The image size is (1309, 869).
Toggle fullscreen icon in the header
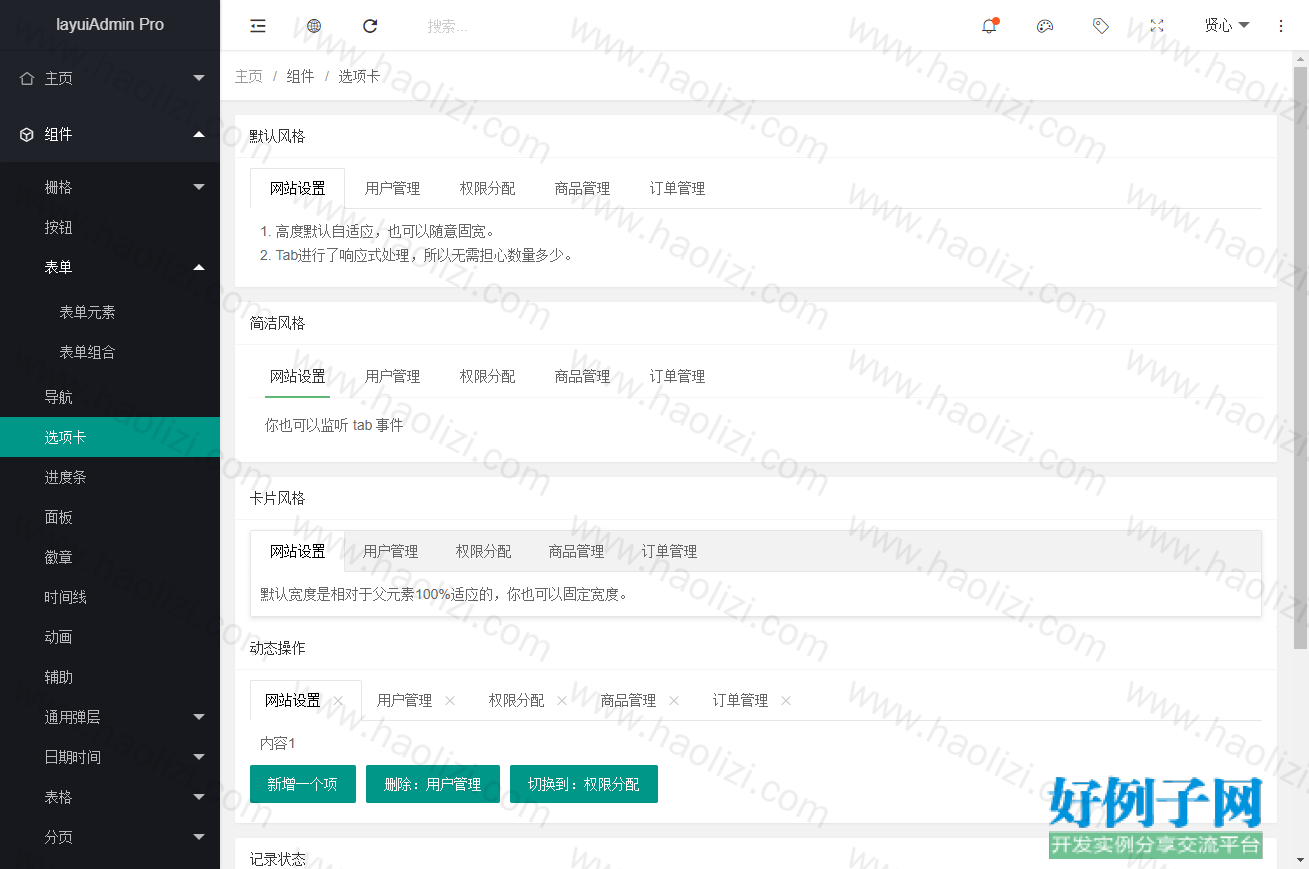tap(1157, 26)
